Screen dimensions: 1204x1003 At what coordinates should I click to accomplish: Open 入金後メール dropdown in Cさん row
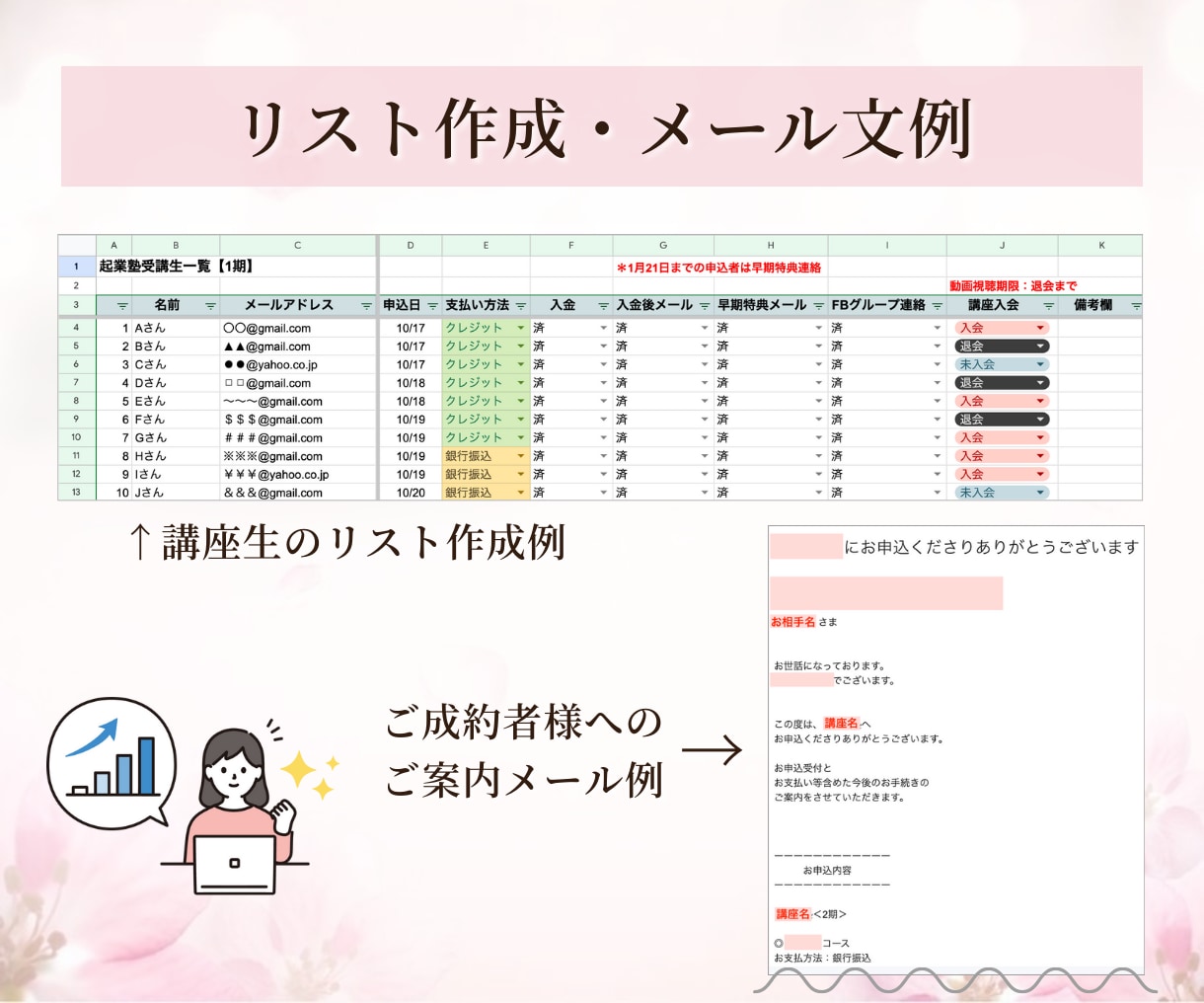pos(705,364)
